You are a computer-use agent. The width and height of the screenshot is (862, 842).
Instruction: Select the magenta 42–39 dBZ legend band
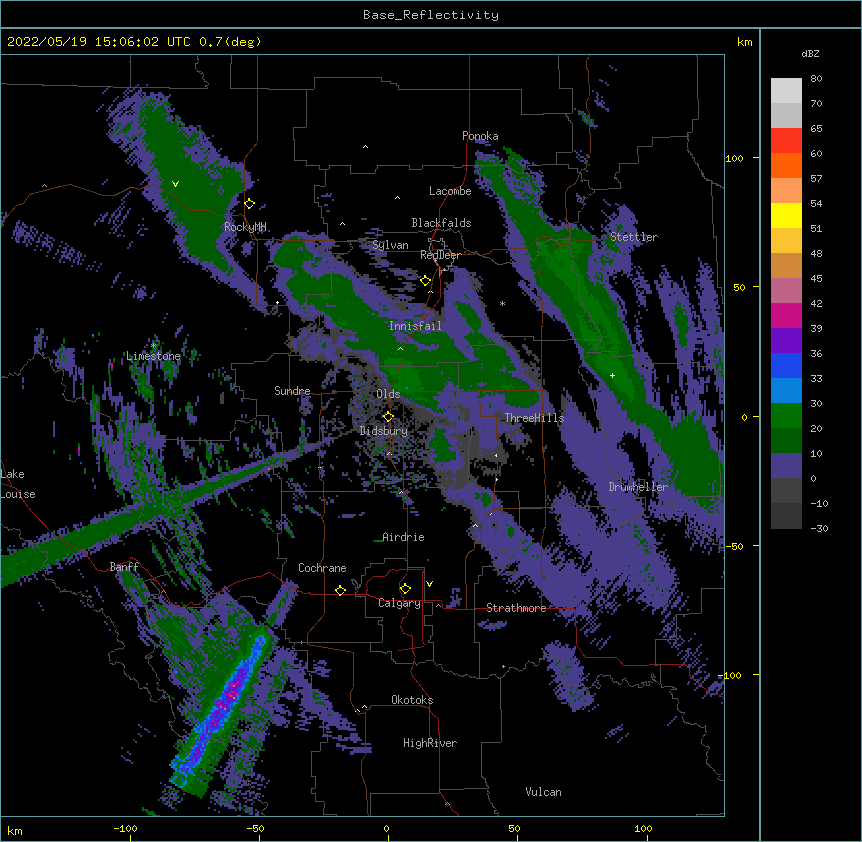point(786,315)
